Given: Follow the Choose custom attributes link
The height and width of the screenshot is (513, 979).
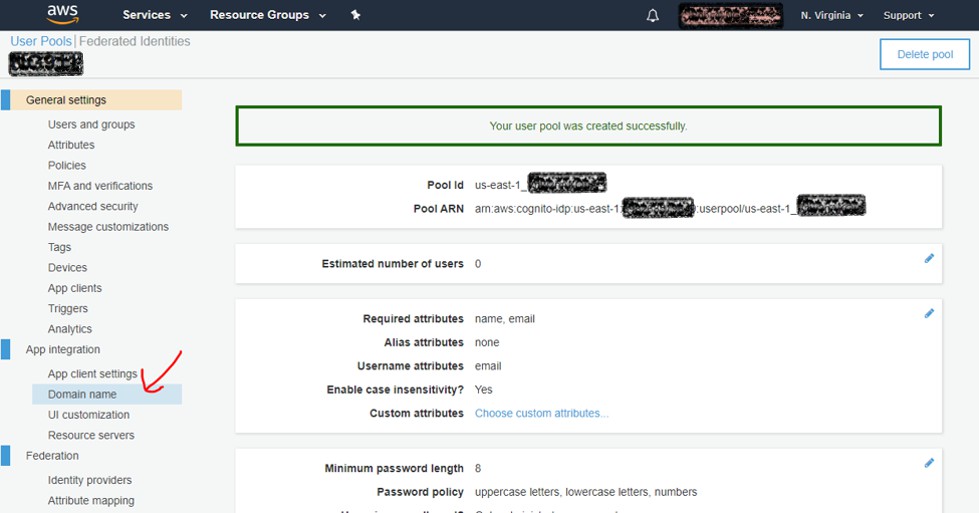Looking at the screenshot, I should point(541,413).
